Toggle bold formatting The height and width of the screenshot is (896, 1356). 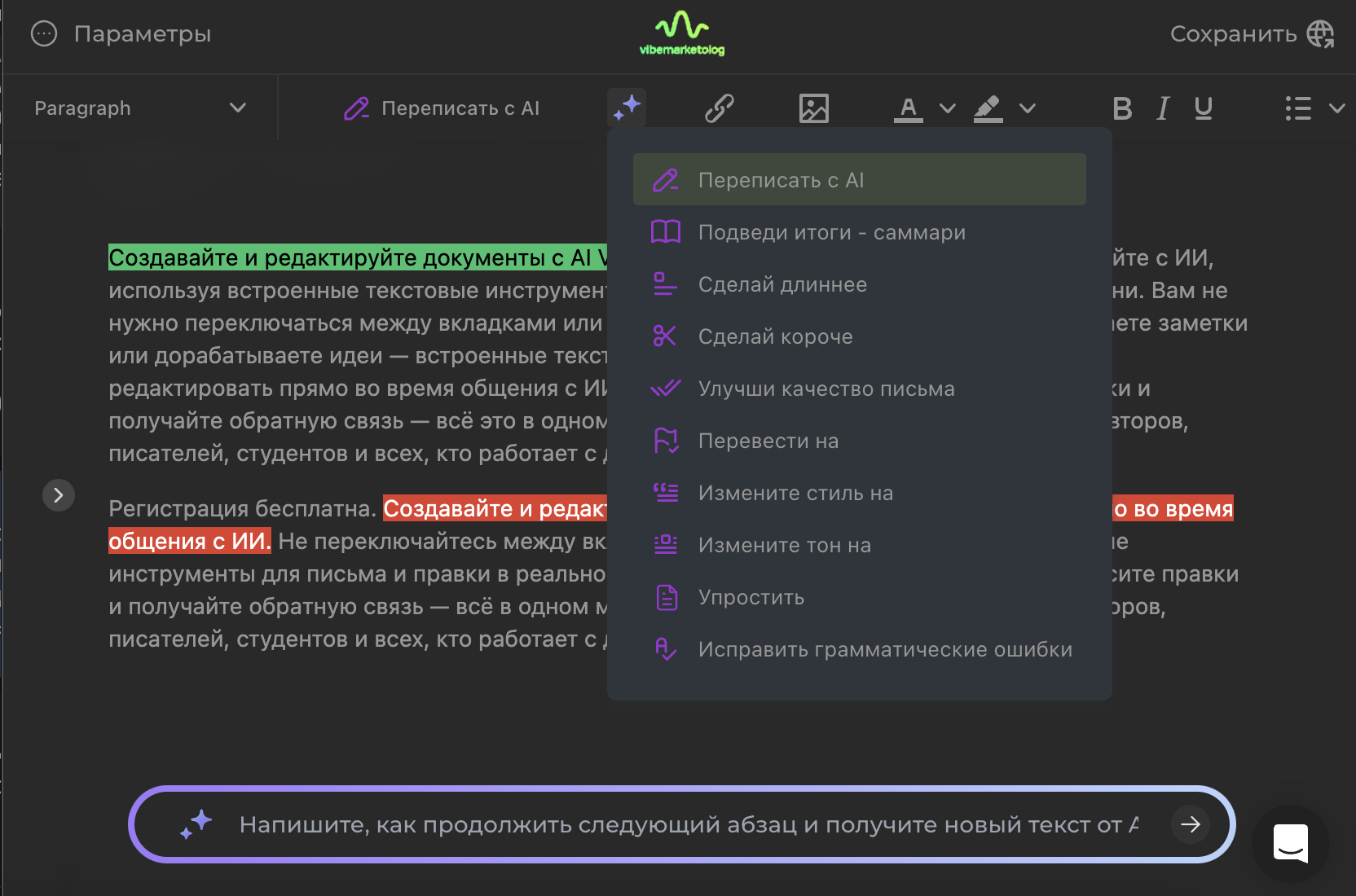point(1122,108)
